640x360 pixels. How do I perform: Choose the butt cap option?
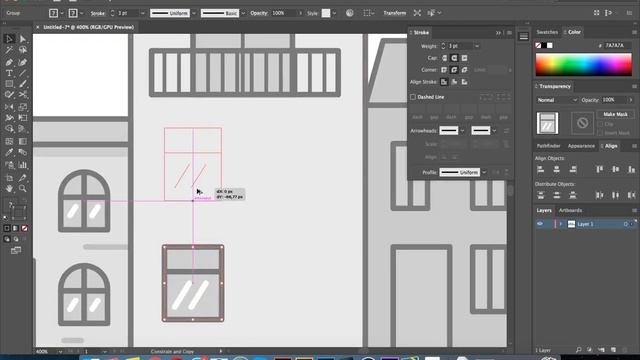(444, 58)
